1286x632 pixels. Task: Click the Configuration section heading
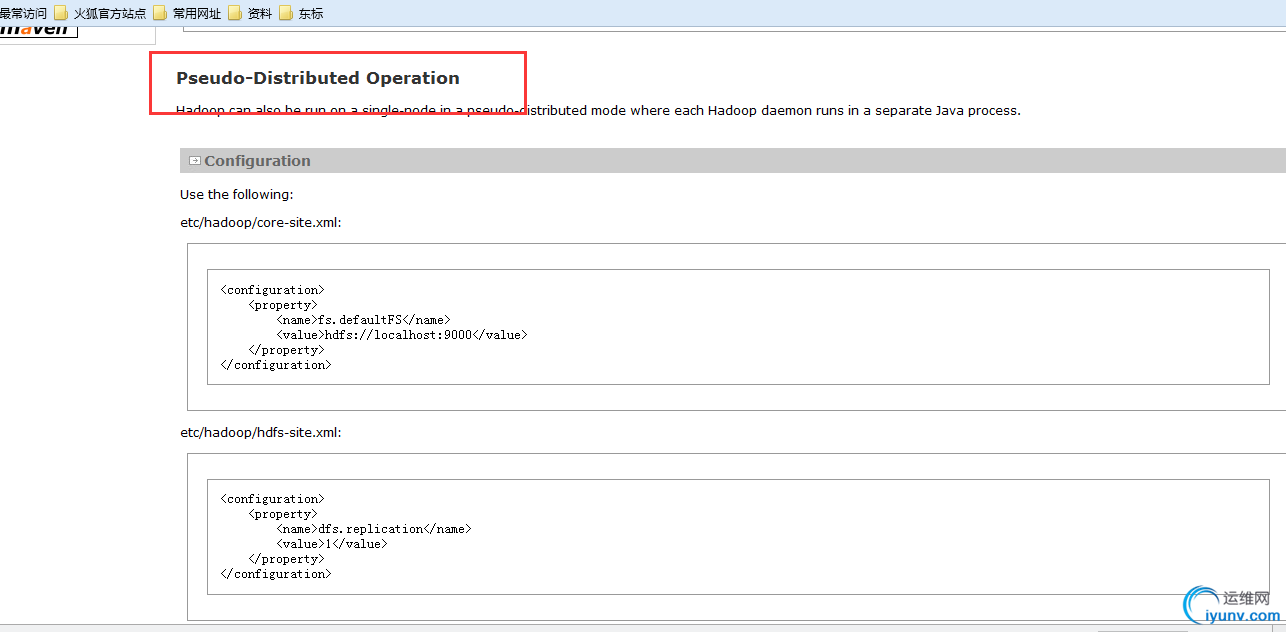[x=257, y=161]
